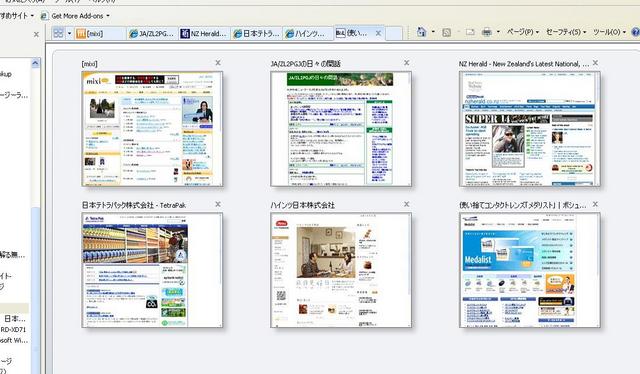Open the Medalist contact lens thumbnail
Image resolution: width=640 pixels, height=374 pixels.
click(x=530, y=270)
